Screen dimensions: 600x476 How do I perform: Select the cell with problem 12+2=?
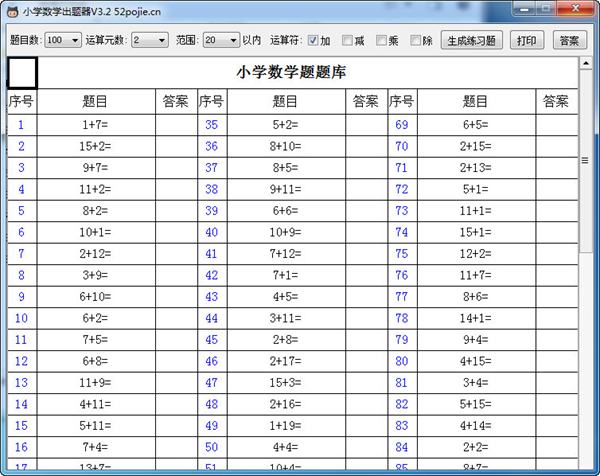pos(476,254)
